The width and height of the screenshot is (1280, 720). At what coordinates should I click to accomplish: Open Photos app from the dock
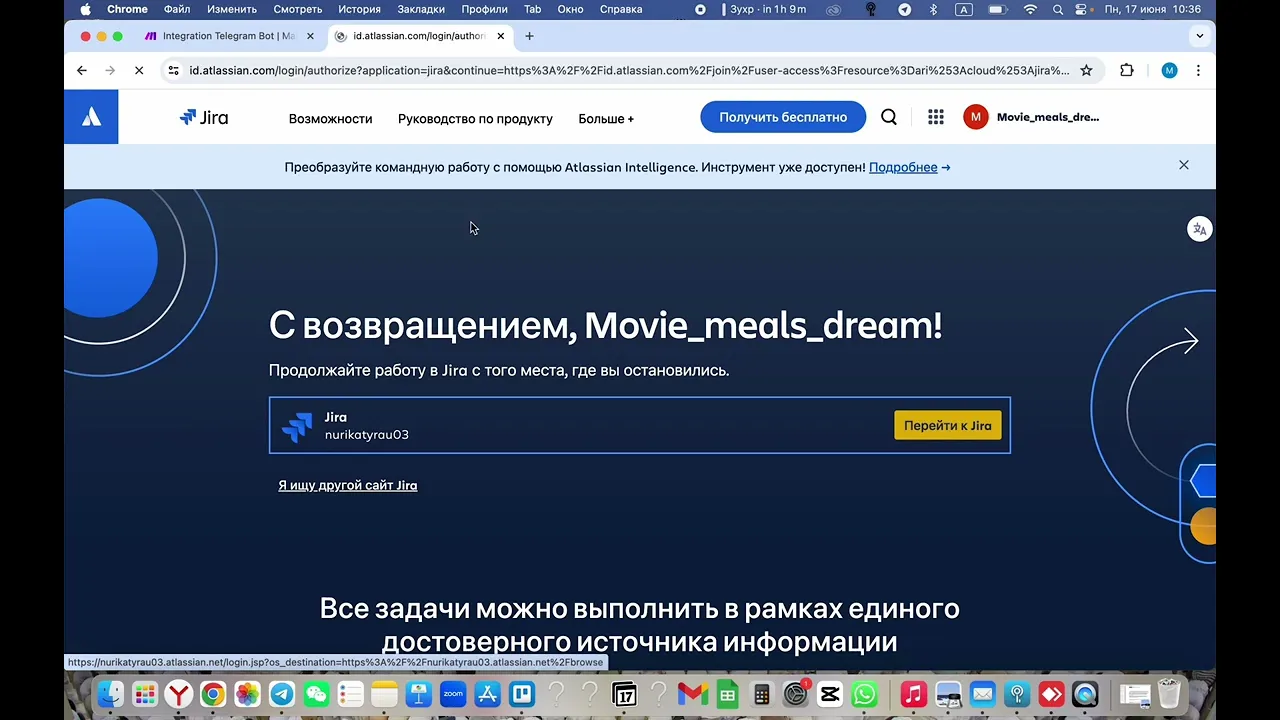coord(247,693)
